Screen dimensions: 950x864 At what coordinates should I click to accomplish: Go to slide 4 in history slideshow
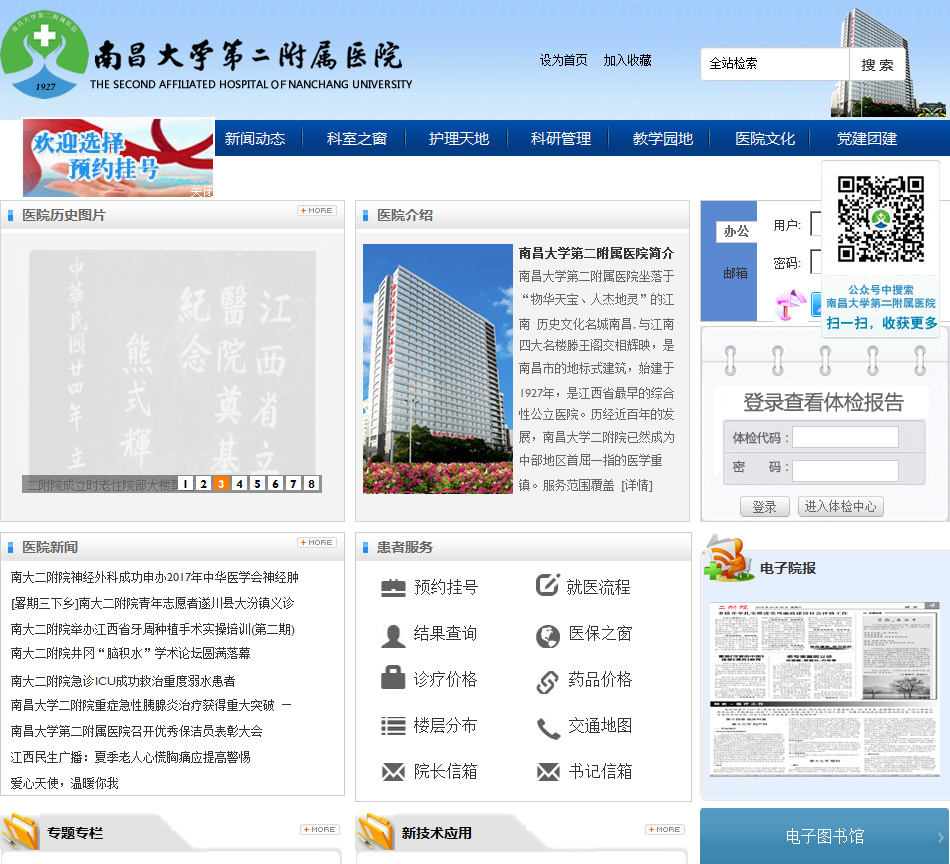[239, 484]
